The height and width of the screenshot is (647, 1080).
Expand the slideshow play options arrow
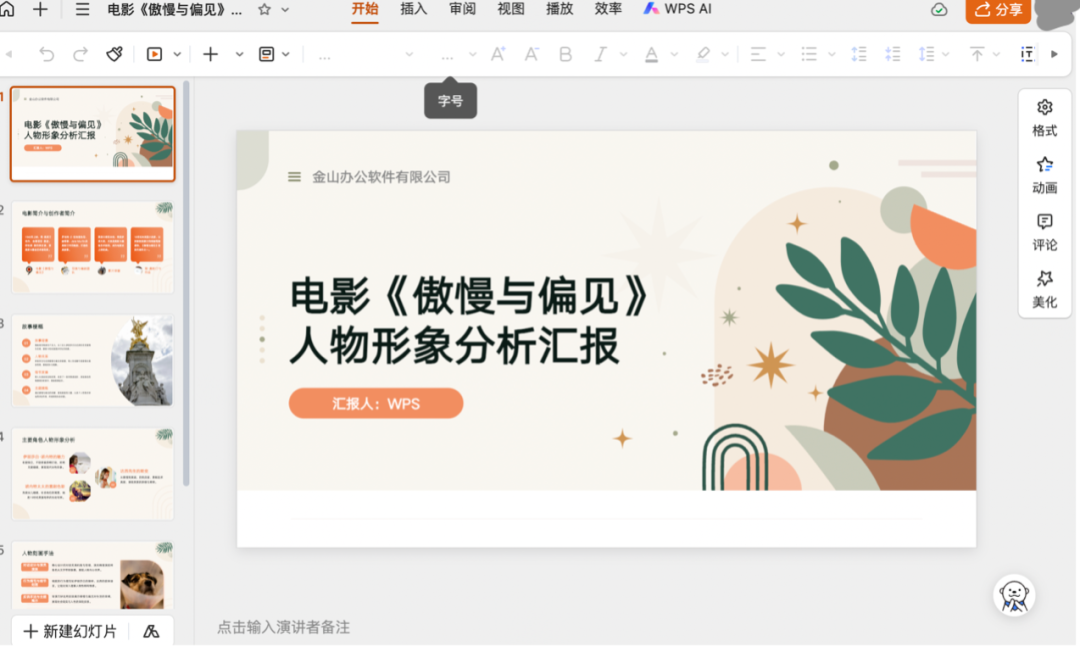pos(177,54)
